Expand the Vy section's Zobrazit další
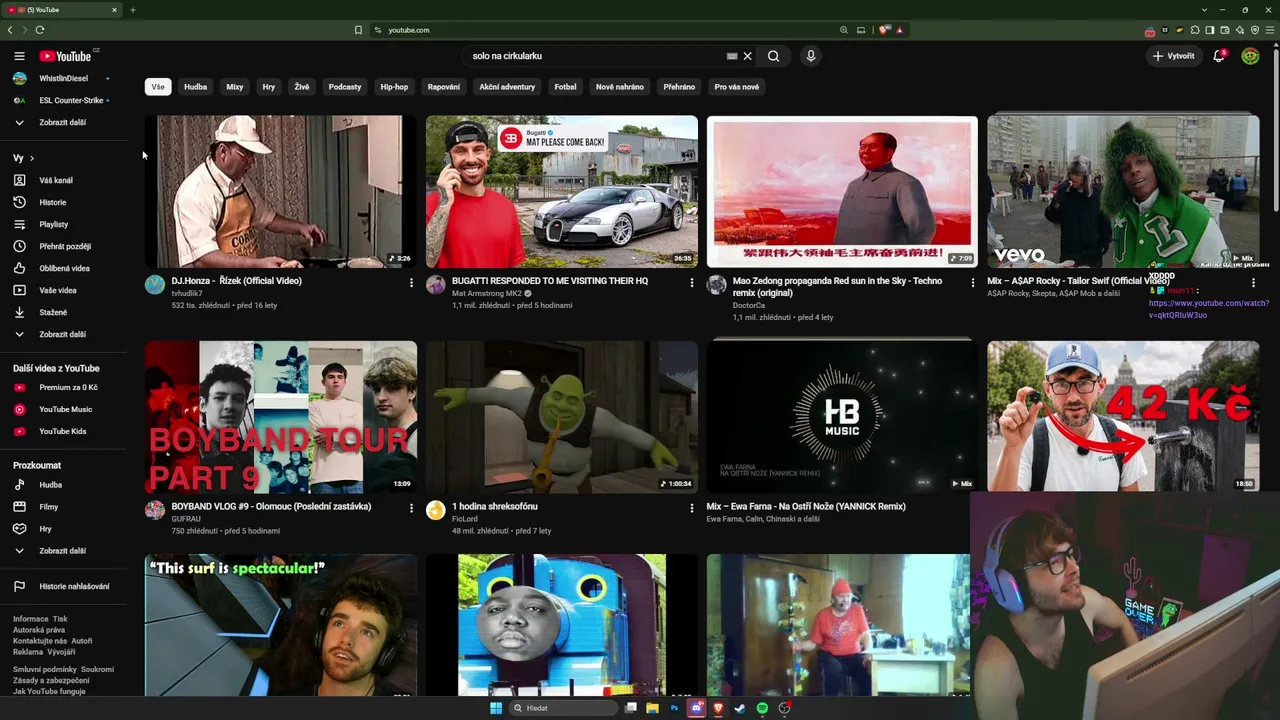1280x720 pixels. [x=65, y=334]
